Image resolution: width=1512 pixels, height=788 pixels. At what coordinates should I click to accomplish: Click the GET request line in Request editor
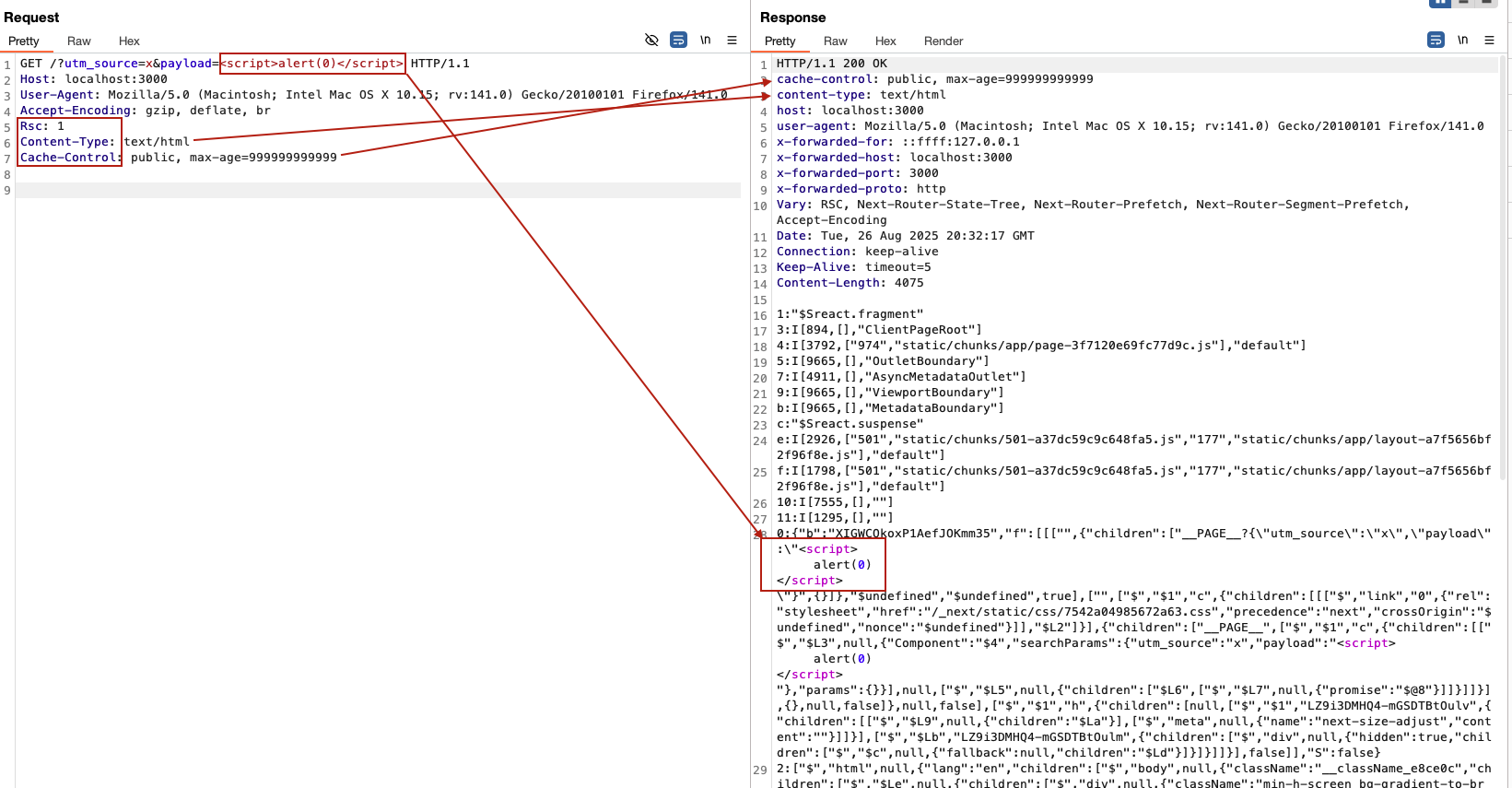click(x=245, y=64)
